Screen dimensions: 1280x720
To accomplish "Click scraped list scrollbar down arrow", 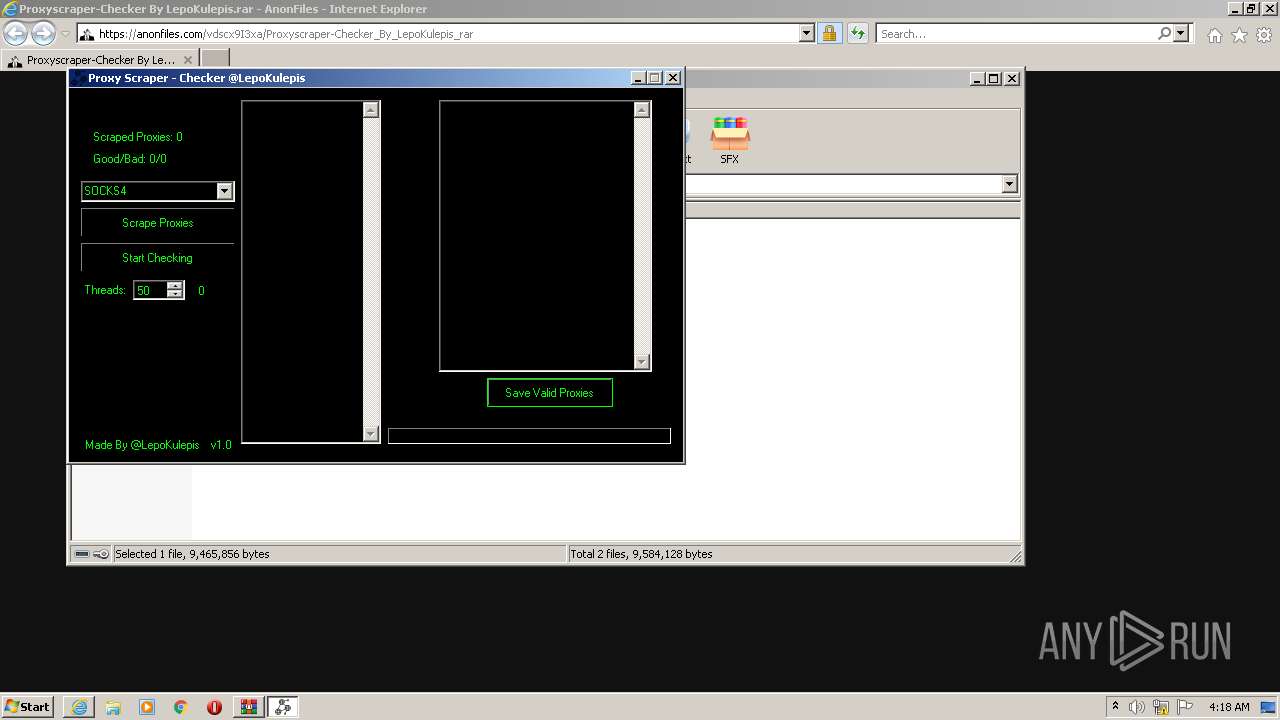I will [x=371, y=433].
